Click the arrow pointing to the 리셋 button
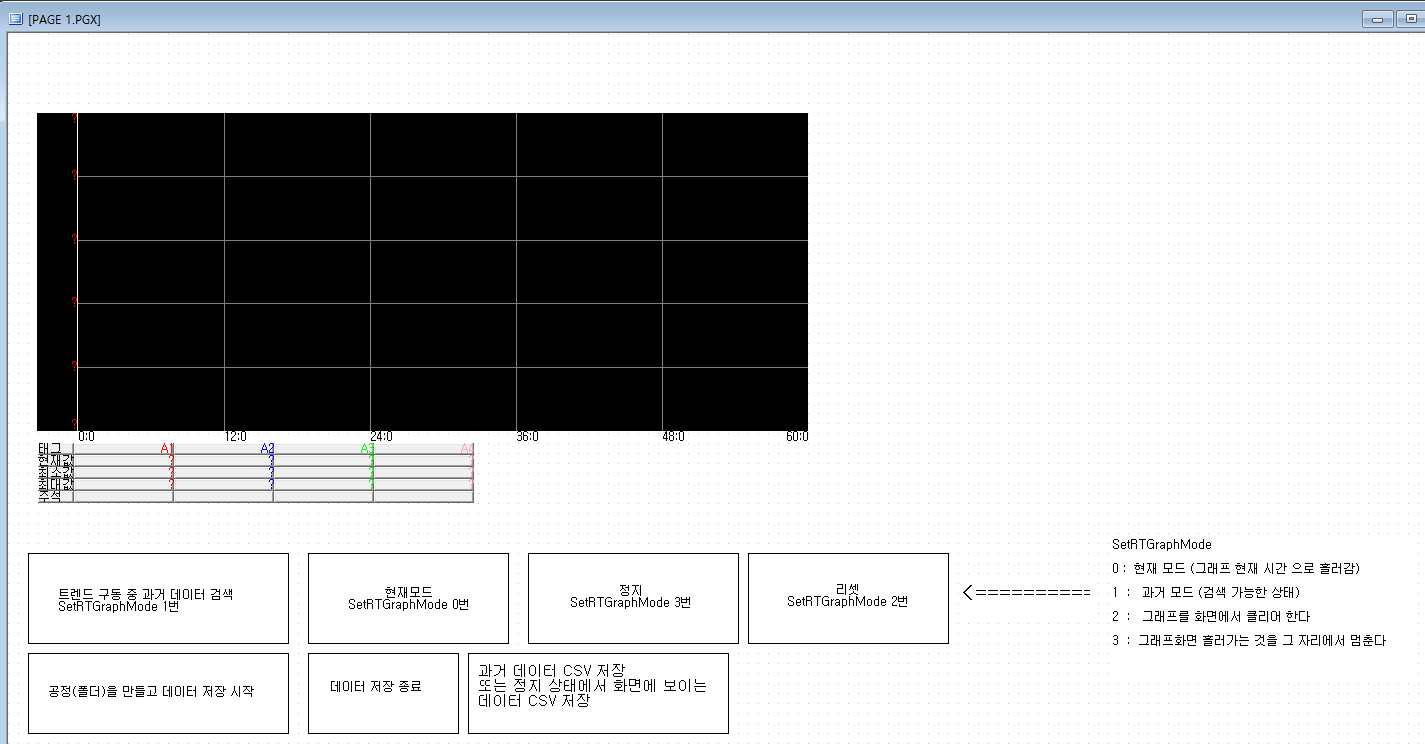Image resolution: width=1425 pixels, height=744 pixels. click(x=1026, y=593)
